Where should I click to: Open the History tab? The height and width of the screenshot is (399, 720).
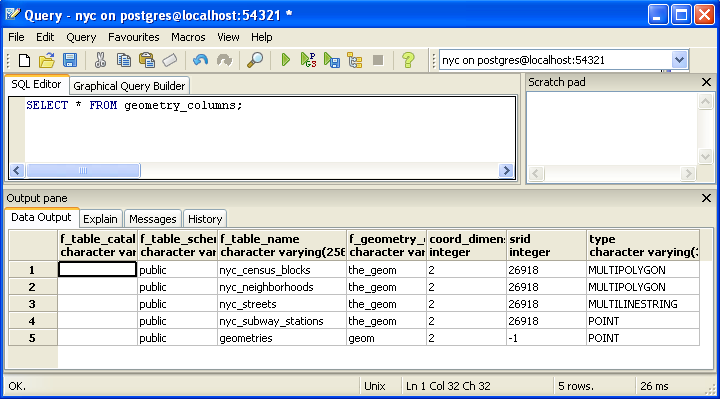pos(205,219)
